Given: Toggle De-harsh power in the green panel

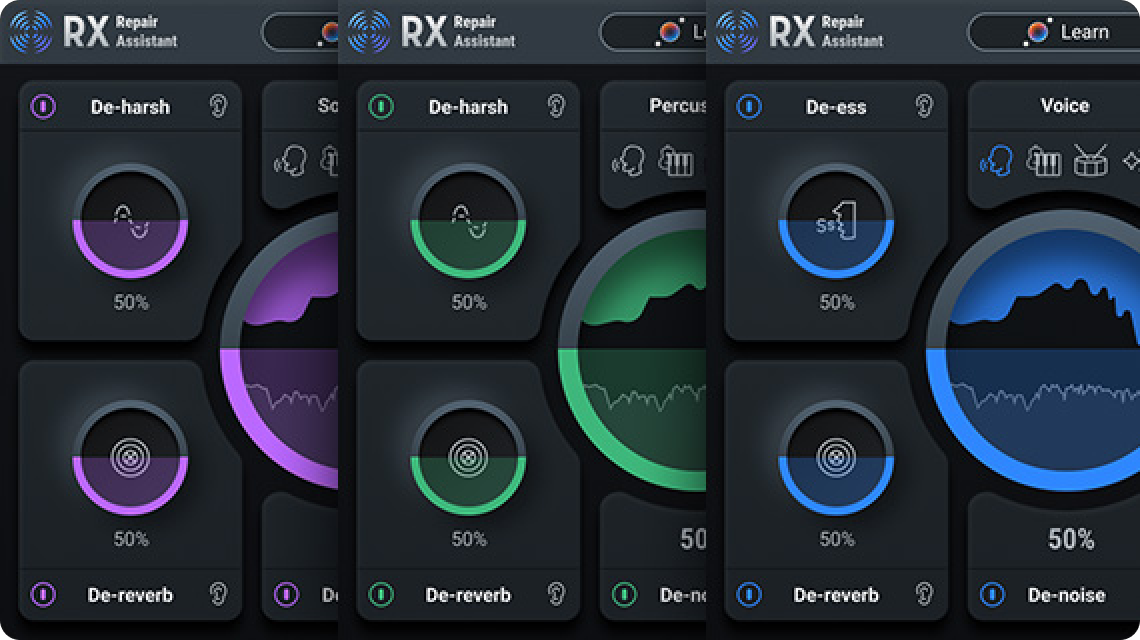Looking at the screenshot, I should point(381,107).
